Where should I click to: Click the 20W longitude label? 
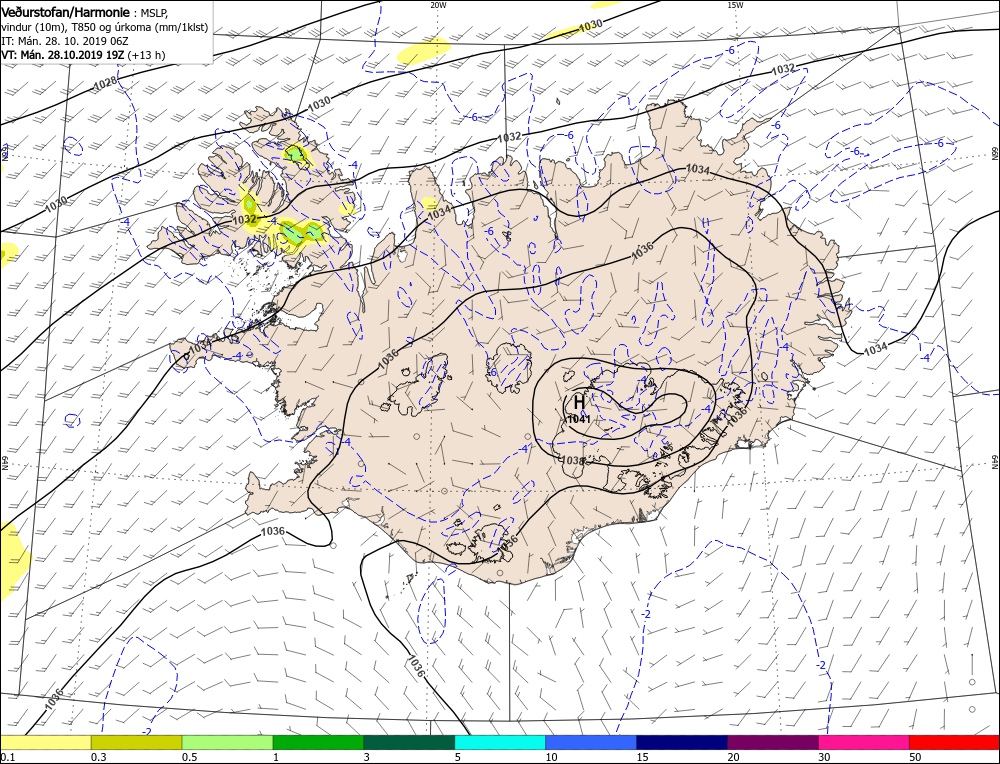tap(438, 5)
